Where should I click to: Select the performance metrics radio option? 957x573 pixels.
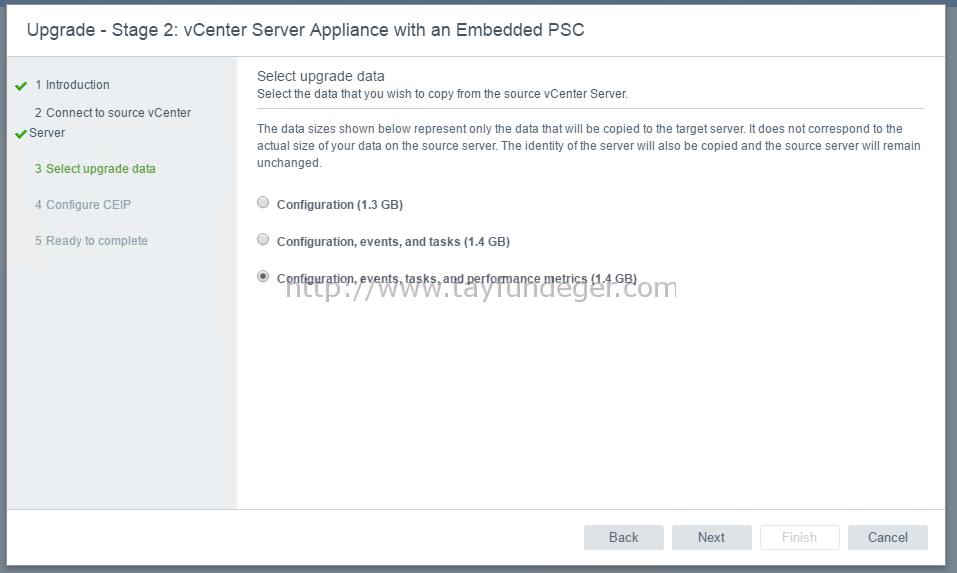click(263, 276)
